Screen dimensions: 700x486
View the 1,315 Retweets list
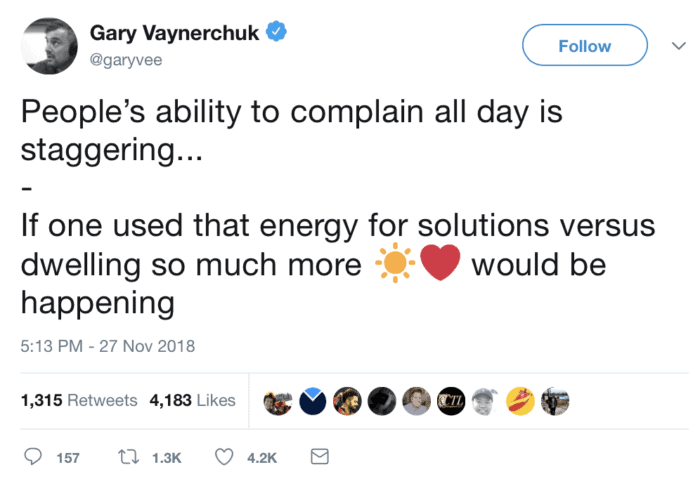coord(79,400)
